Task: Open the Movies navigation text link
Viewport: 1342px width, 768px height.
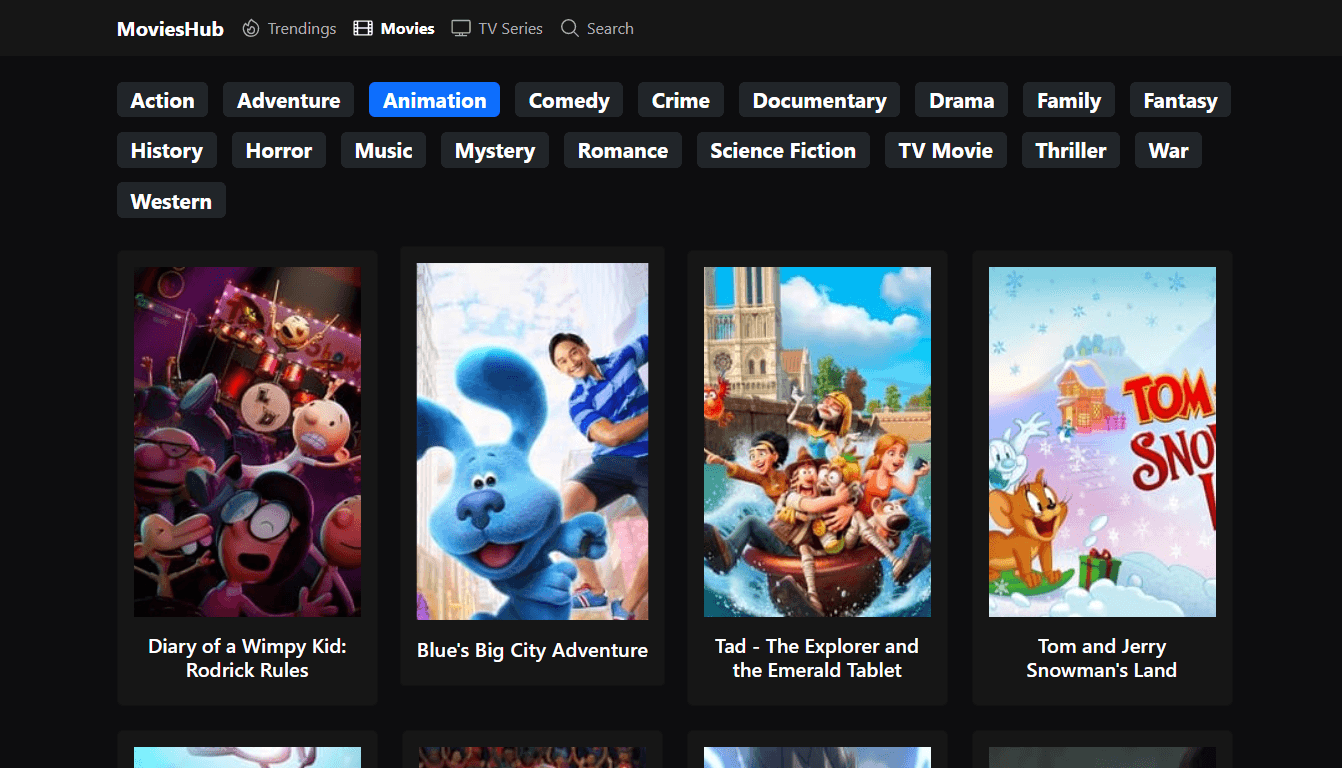Action: [408, 28]
